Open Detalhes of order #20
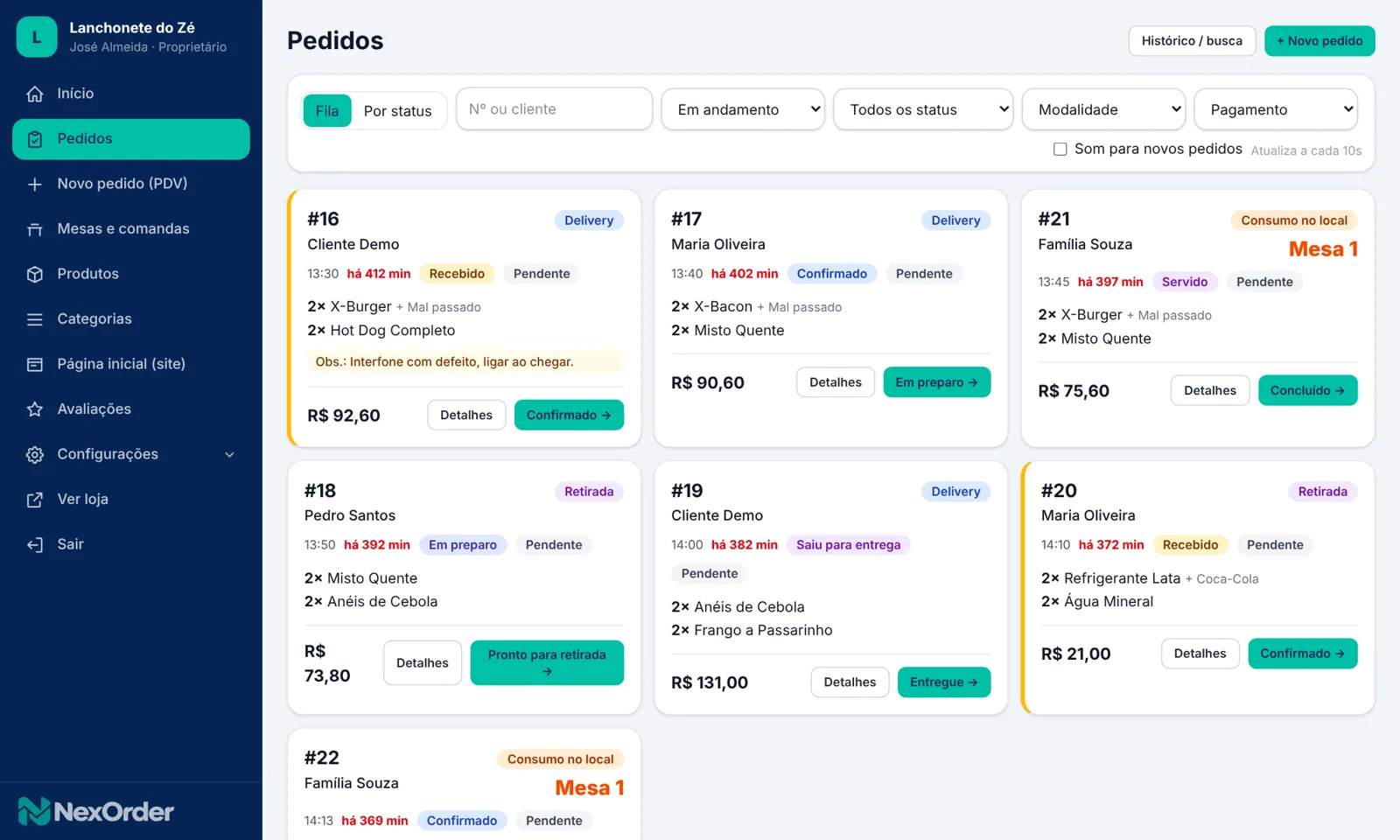The height and width of the screenshot is (840, 1400). [1200, 654]
